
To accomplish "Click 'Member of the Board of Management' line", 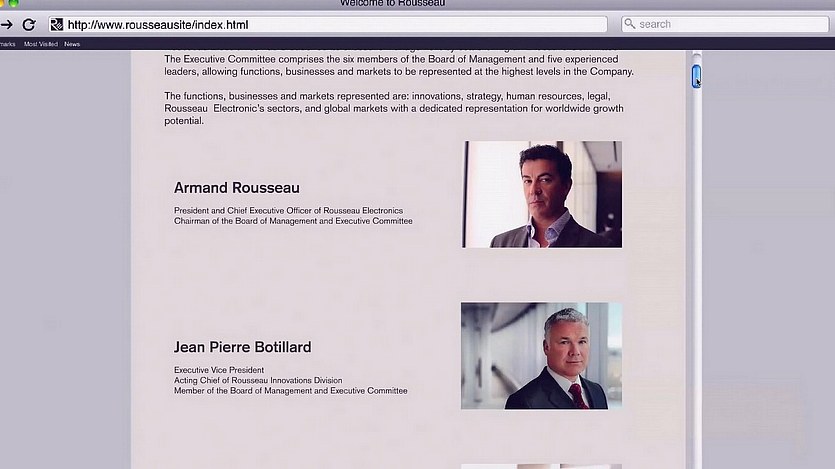I will click(x=290, y=391).
